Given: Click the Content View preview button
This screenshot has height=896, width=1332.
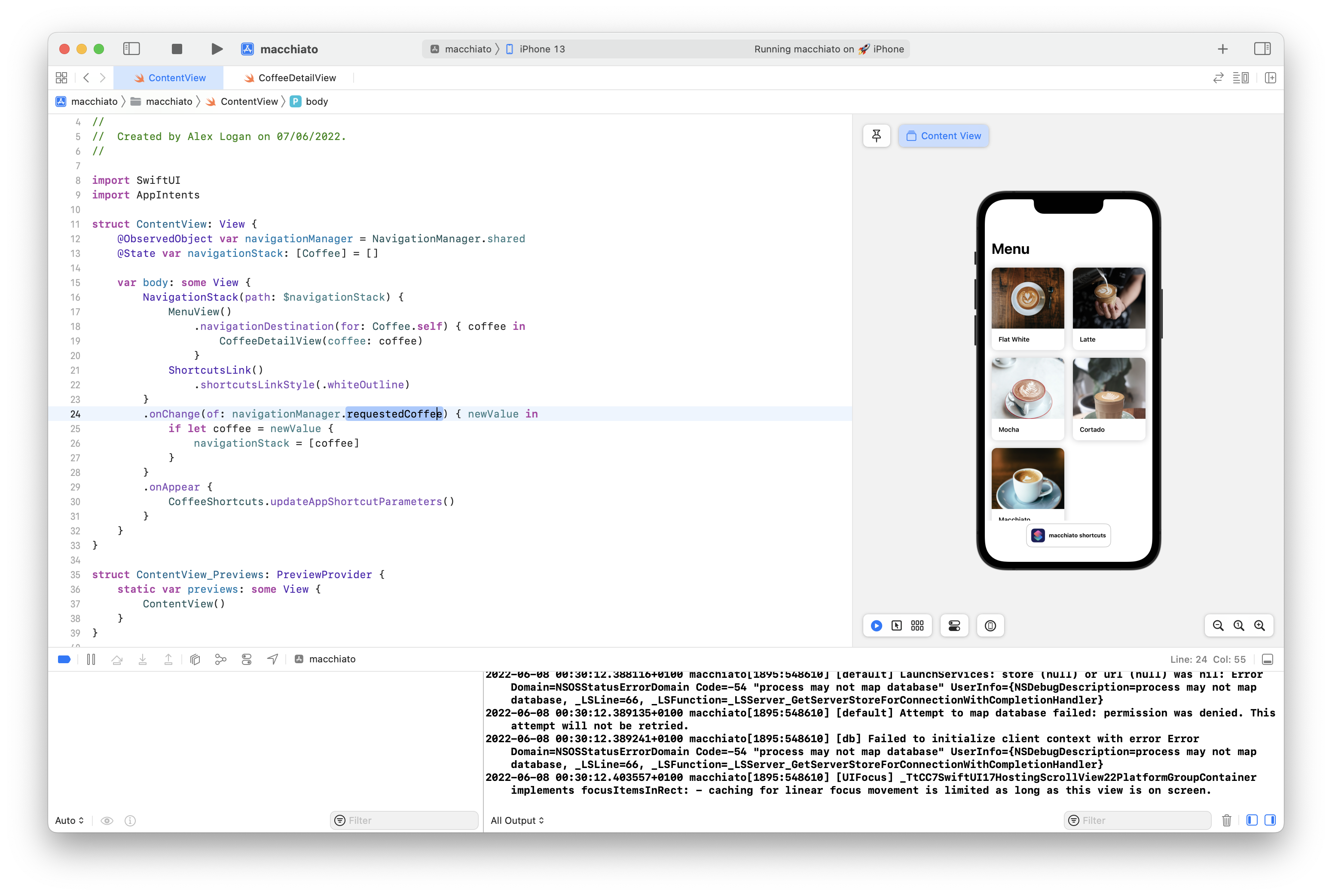Looking at the screenshot, I should click(x=943, y=136).
